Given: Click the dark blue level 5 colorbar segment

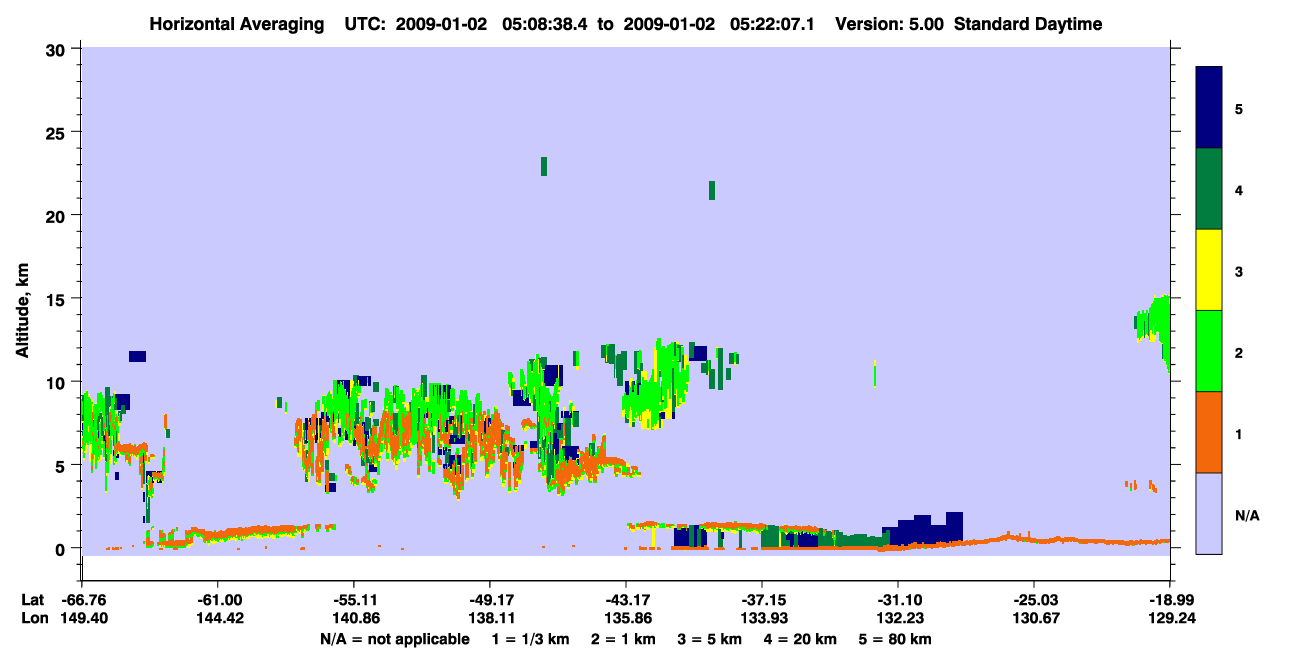Looking at the screenshot, I should click(x=1209, y=107).
